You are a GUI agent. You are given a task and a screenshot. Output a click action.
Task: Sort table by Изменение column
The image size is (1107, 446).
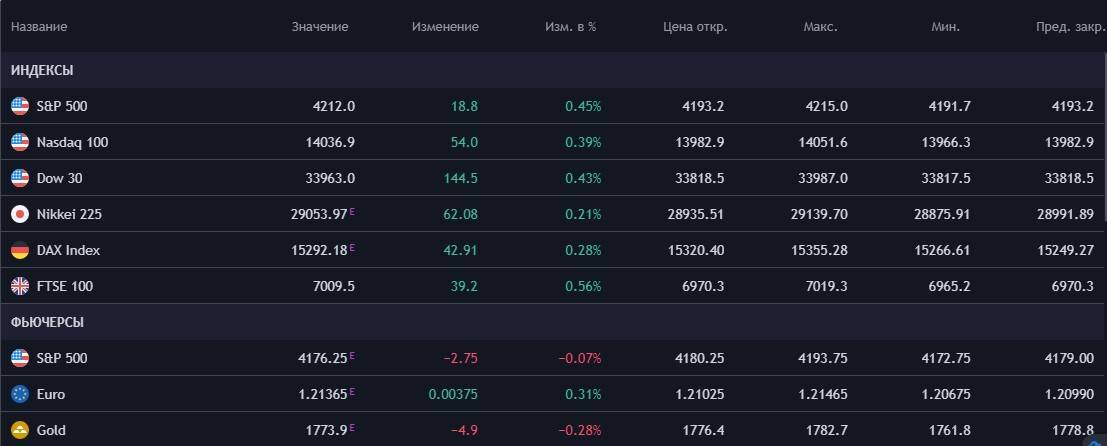445,27
